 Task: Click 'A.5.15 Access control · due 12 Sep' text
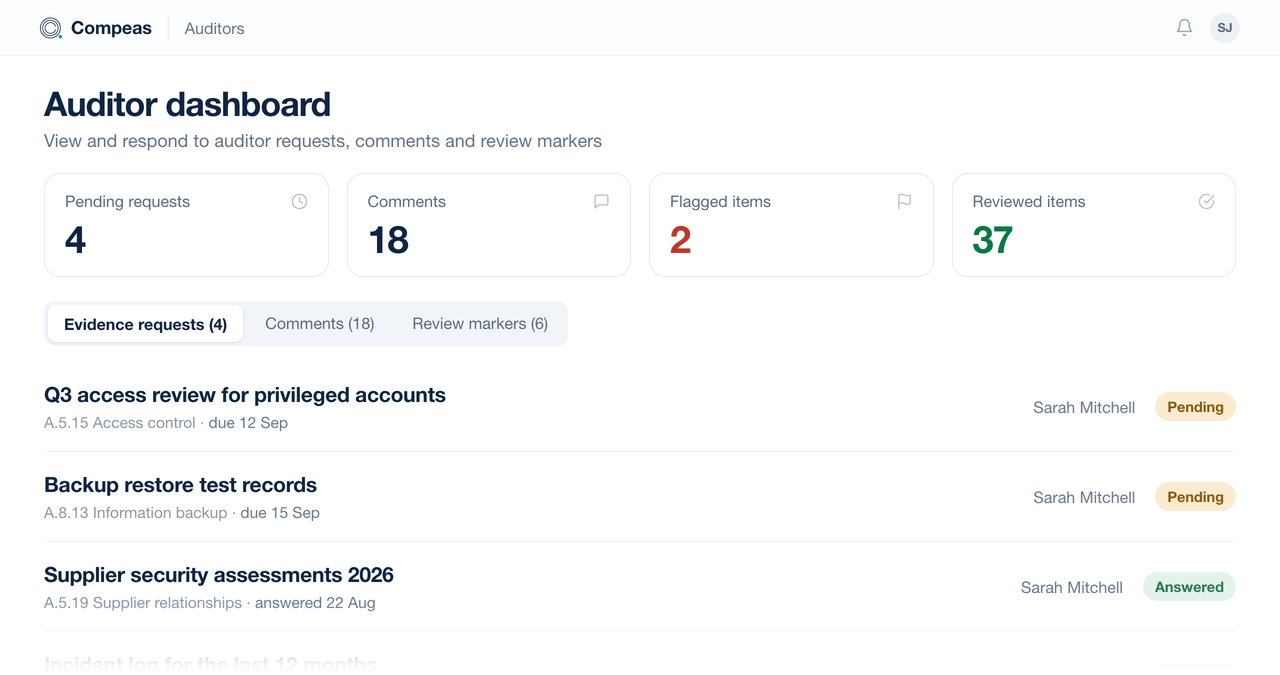coord(166,423)
